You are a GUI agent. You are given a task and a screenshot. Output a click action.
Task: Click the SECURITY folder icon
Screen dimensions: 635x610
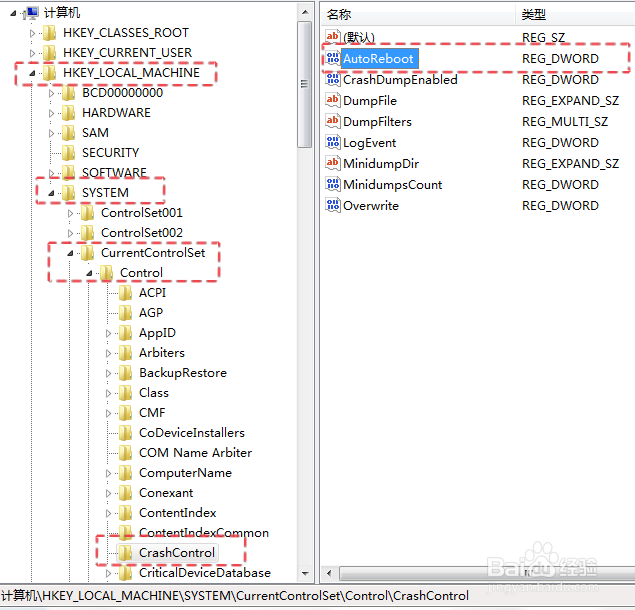pos(68,153)
